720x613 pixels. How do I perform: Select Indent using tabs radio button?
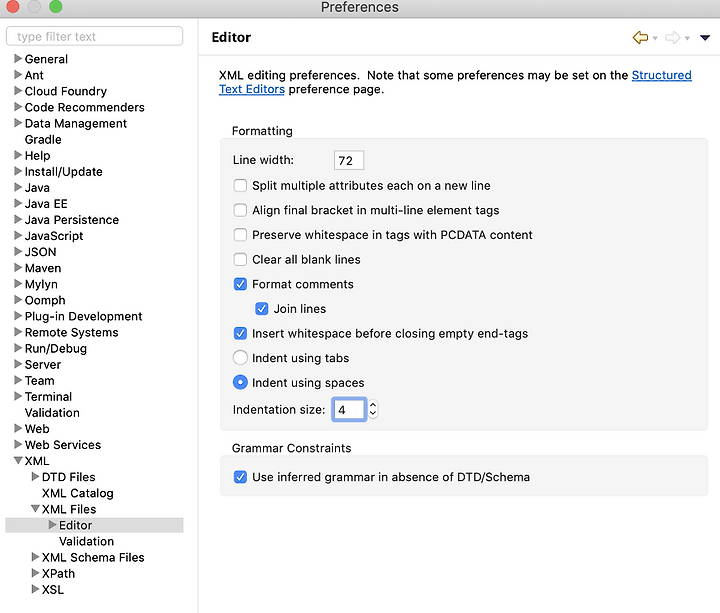[x=240, y=358]
